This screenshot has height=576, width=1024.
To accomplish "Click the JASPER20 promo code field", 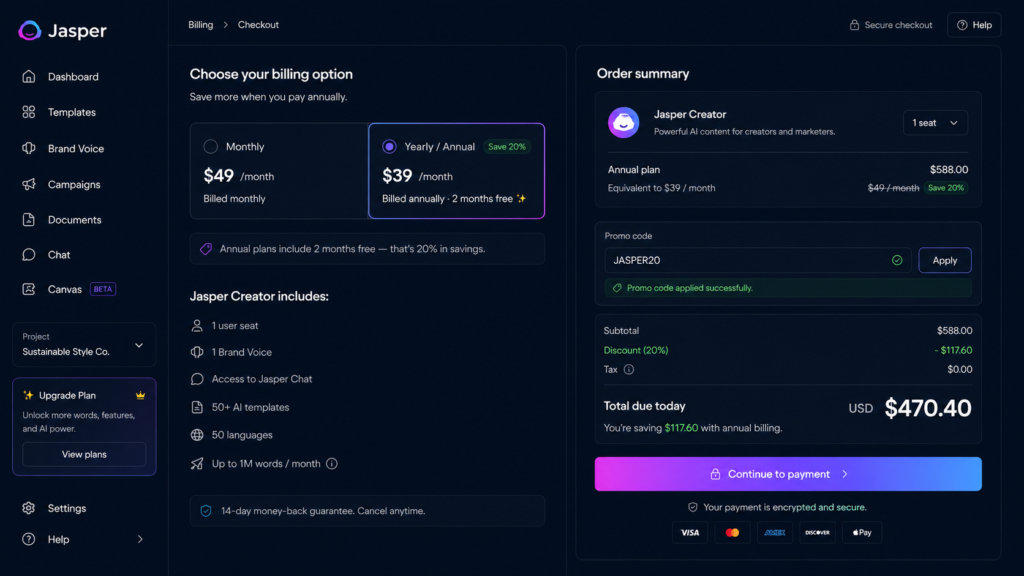I will click(757, 261).
